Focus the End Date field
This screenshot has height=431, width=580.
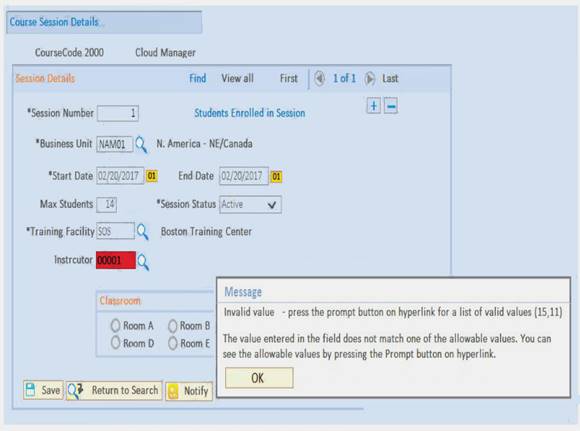(x=244, y=176)
